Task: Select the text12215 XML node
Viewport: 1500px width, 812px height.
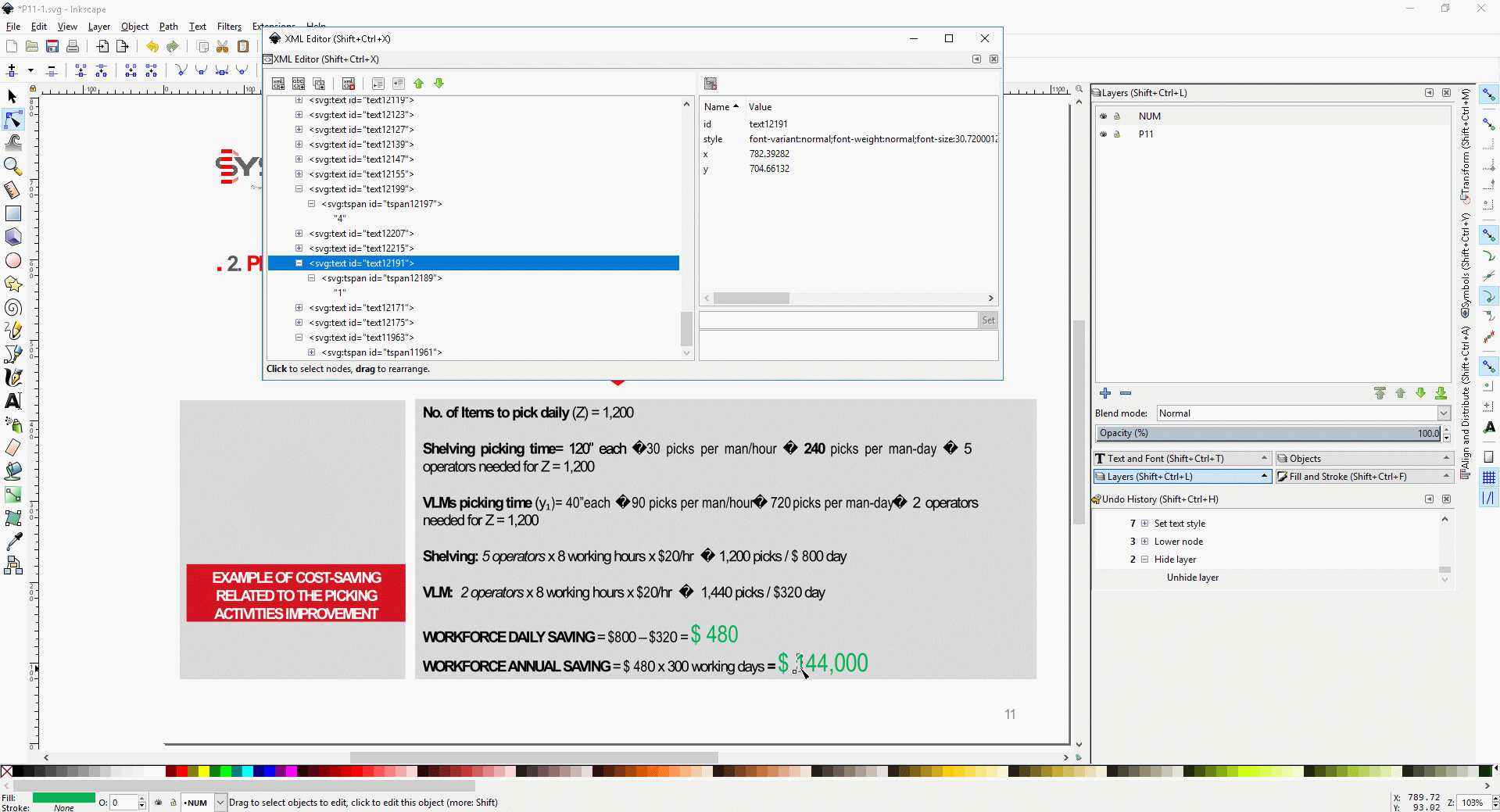Action: [x=361, y=249]
